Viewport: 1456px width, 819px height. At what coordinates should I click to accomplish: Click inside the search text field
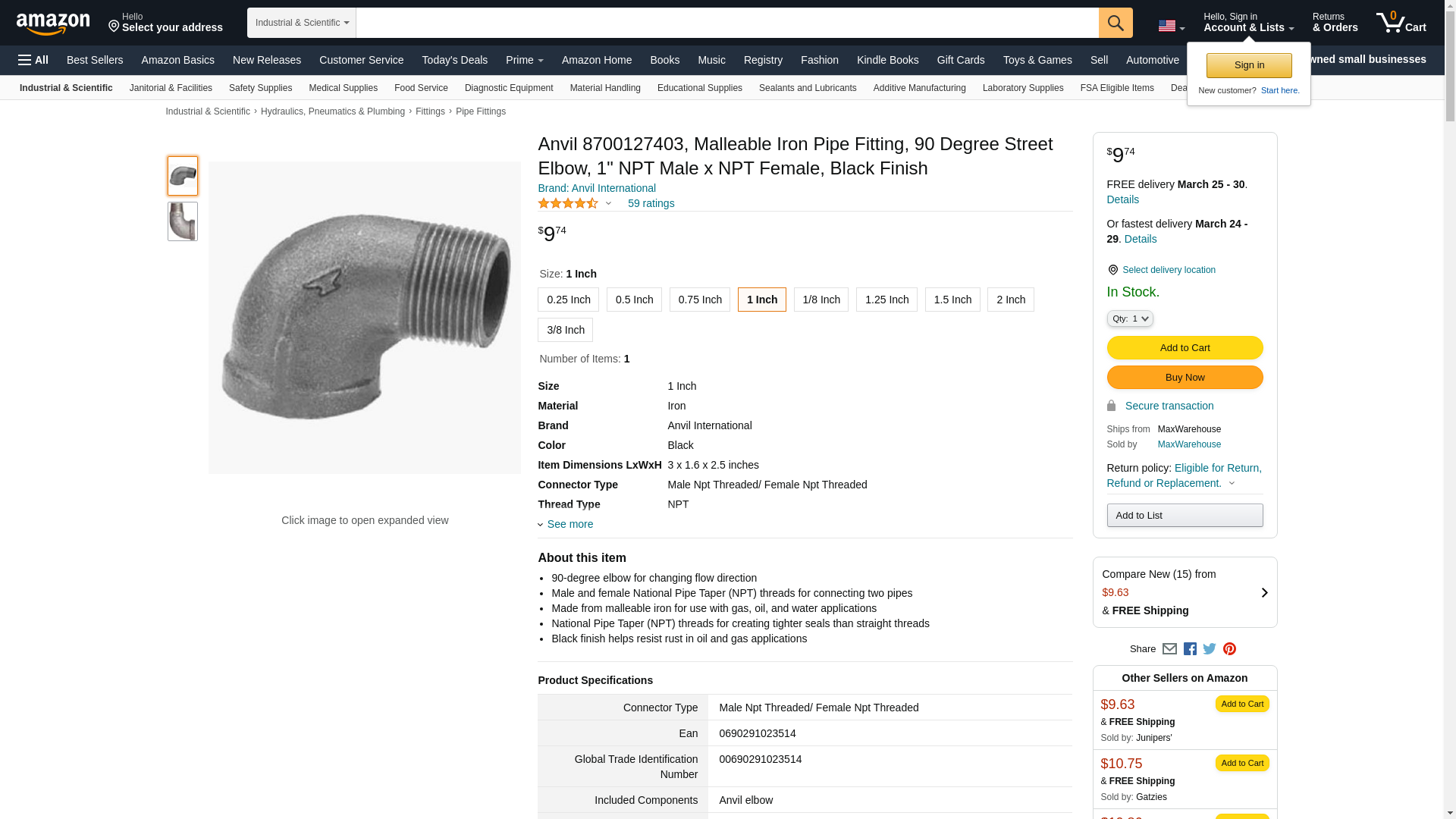726,23
